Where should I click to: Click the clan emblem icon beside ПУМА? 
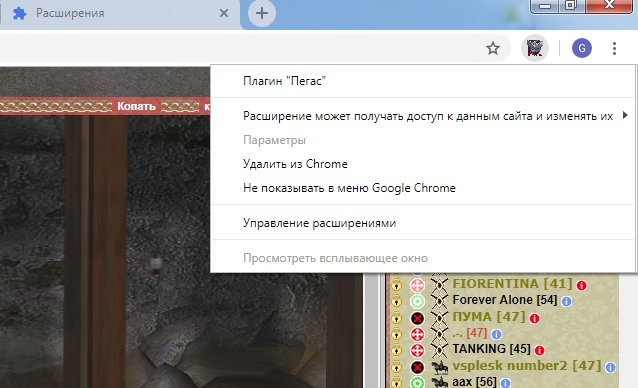click(439, 318)
